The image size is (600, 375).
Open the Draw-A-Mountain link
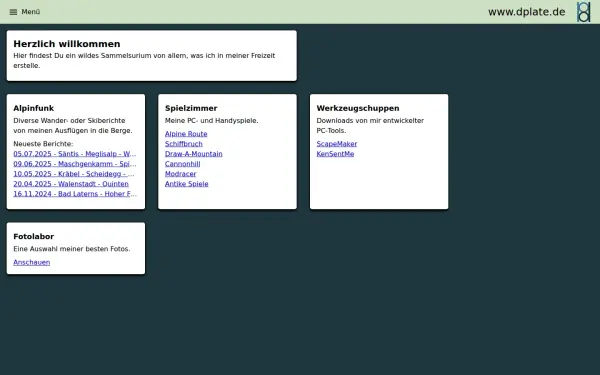click(194, 154)
